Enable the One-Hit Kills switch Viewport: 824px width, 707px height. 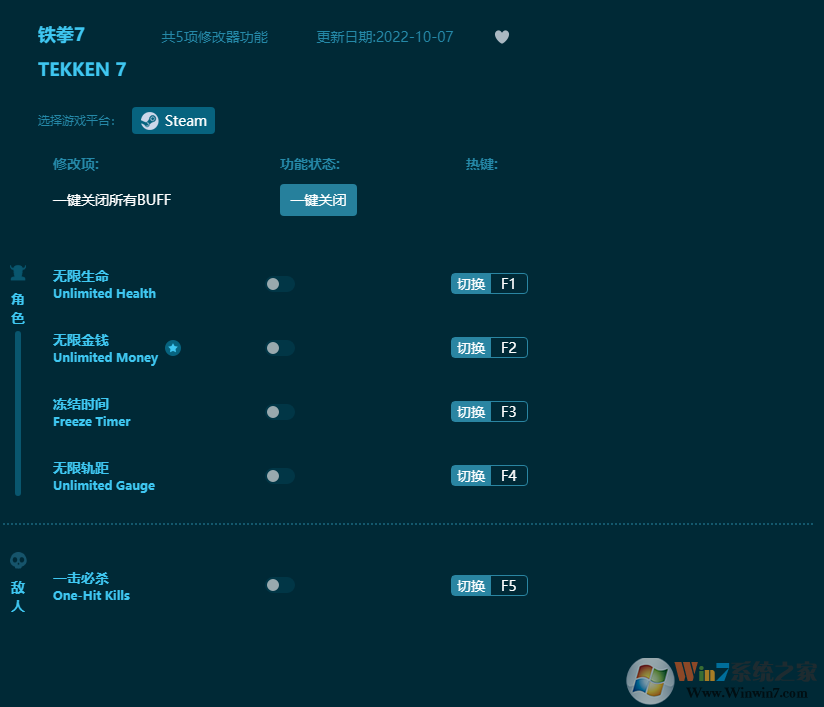click(x=280, y=585)
